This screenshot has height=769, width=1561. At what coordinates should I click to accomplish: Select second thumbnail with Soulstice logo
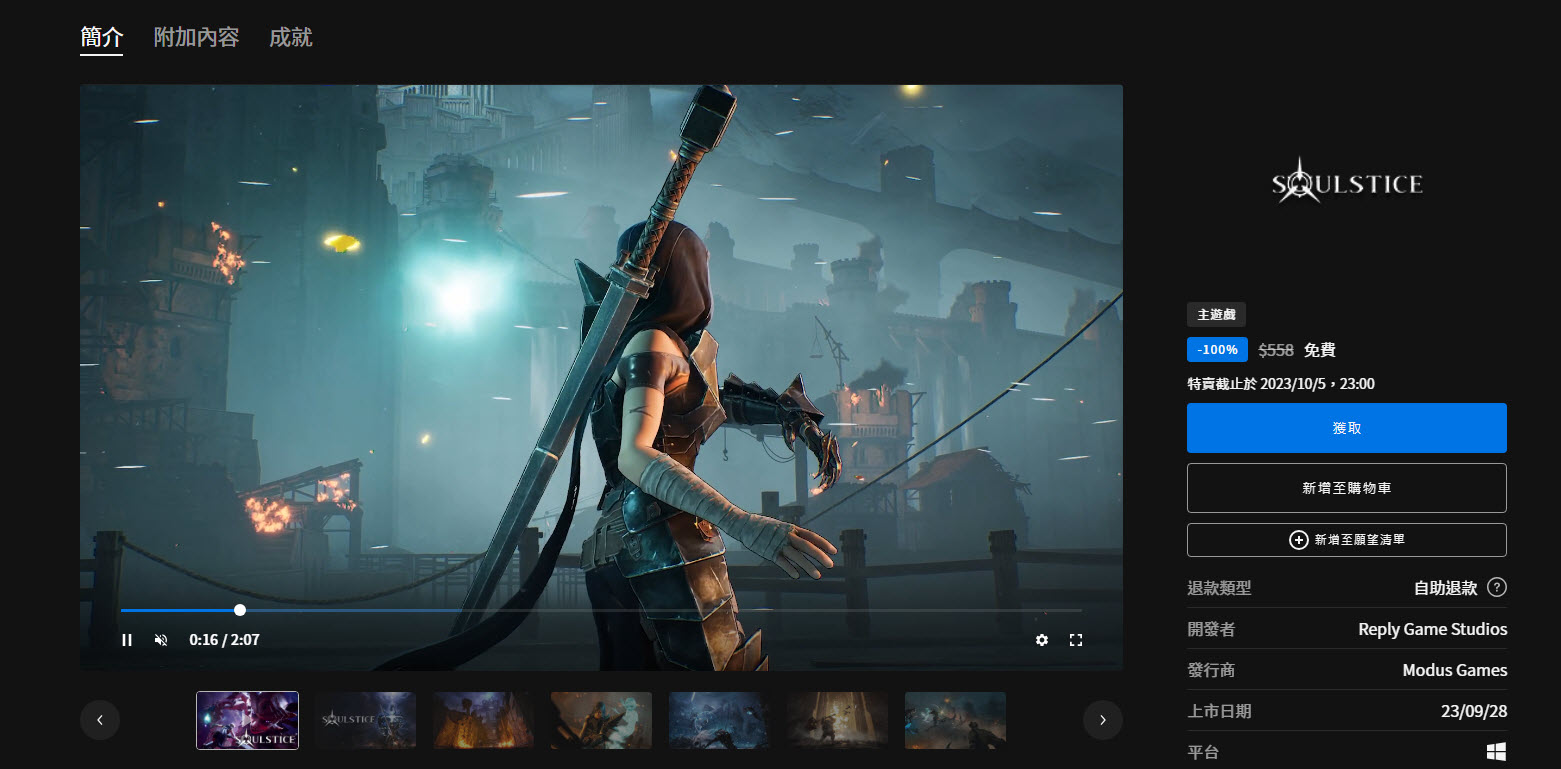point(365,720)
